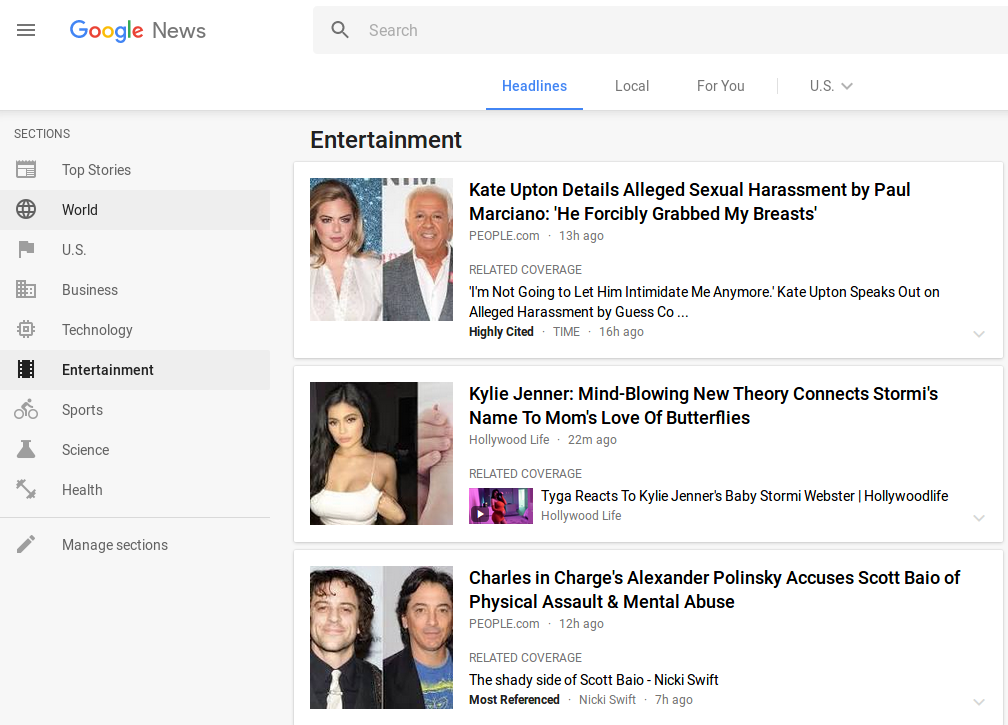Click Hollywood Life source under Kylie headline
This screenshot has width=1008, height=725.
pyautogui.click(x=509, y=439)
